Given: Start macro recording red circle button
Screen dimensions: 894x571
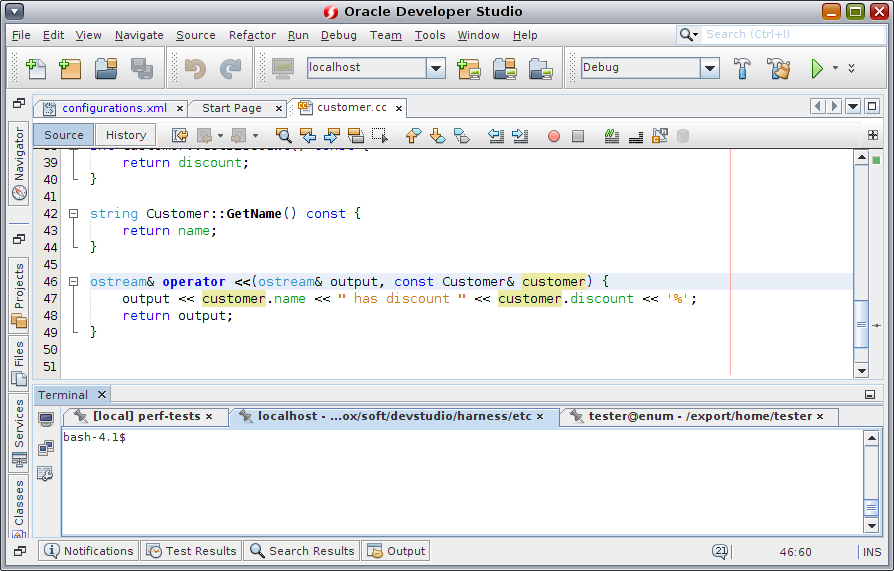Looking at the screenshot, I should coord(554,136).
